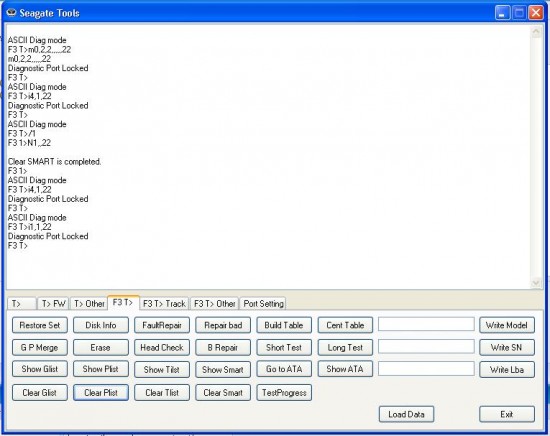Focus the text box beside Write Lba
Image resolution: width=550 pixels, height=436 pixels.
426,369
